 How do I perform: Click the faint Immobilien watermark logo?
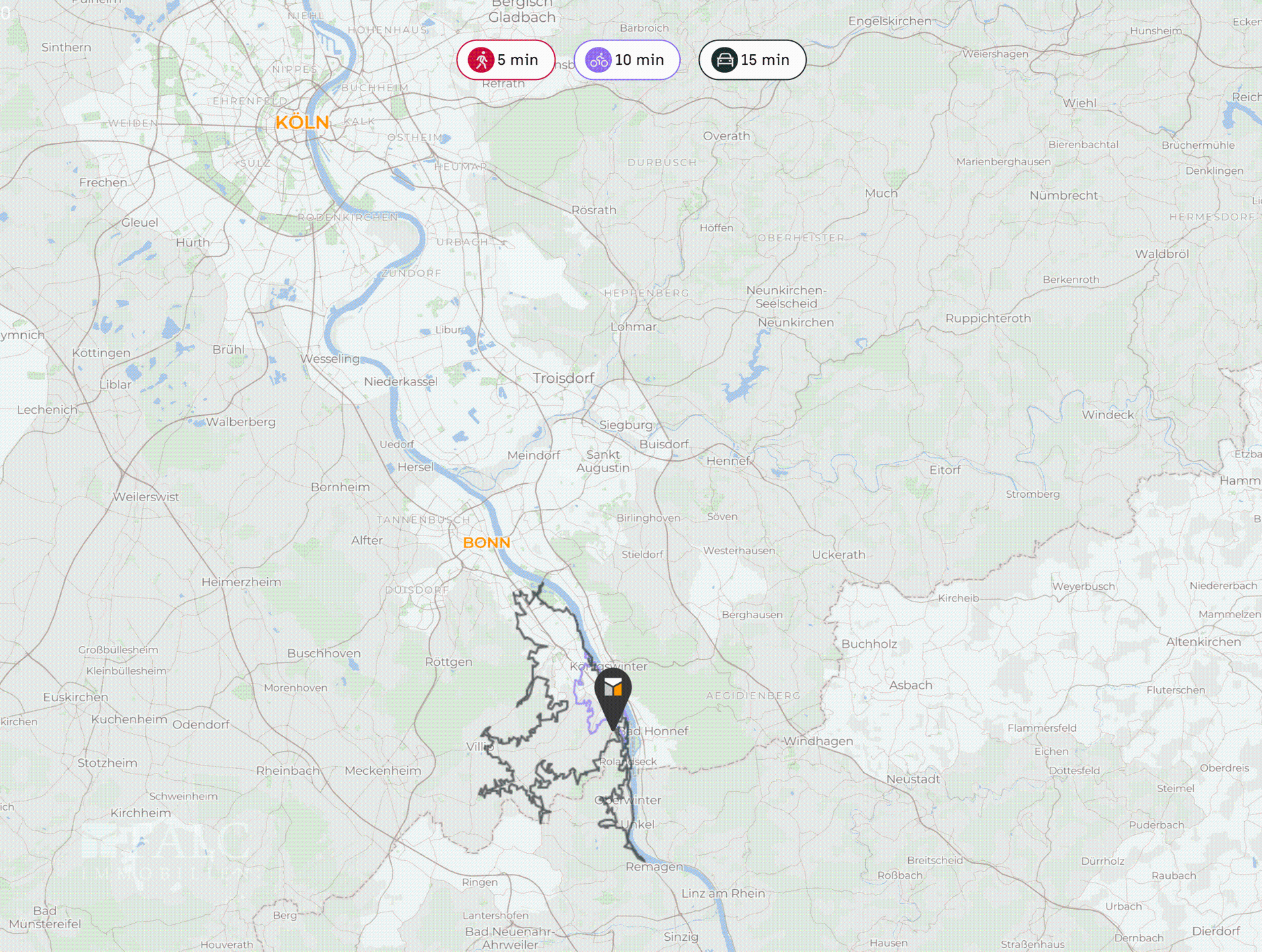[166, 853]
